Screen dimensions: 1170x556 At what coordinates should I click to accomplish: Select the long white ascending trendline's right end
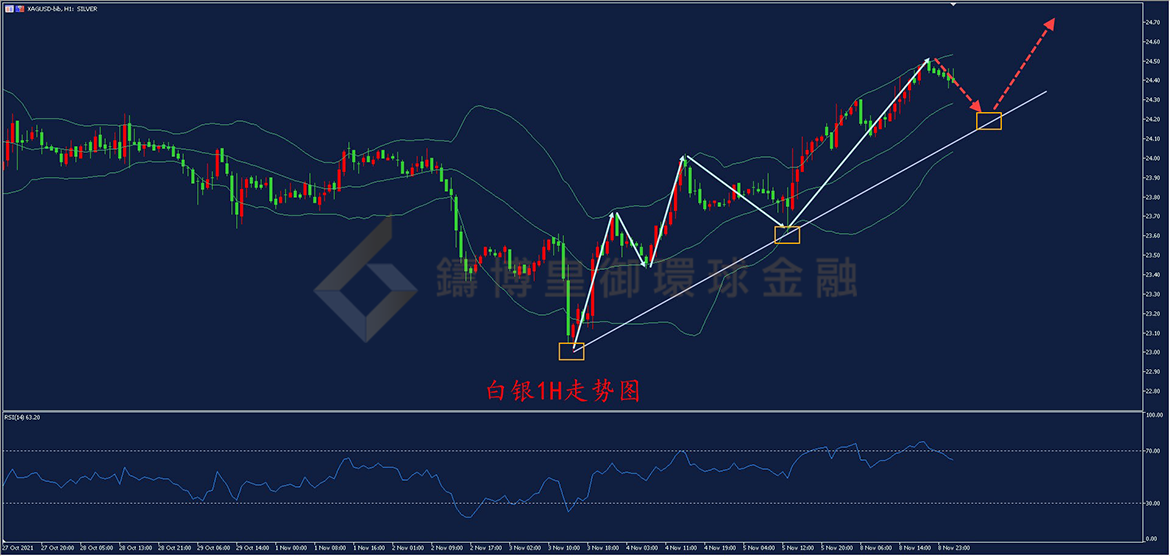1045,92
